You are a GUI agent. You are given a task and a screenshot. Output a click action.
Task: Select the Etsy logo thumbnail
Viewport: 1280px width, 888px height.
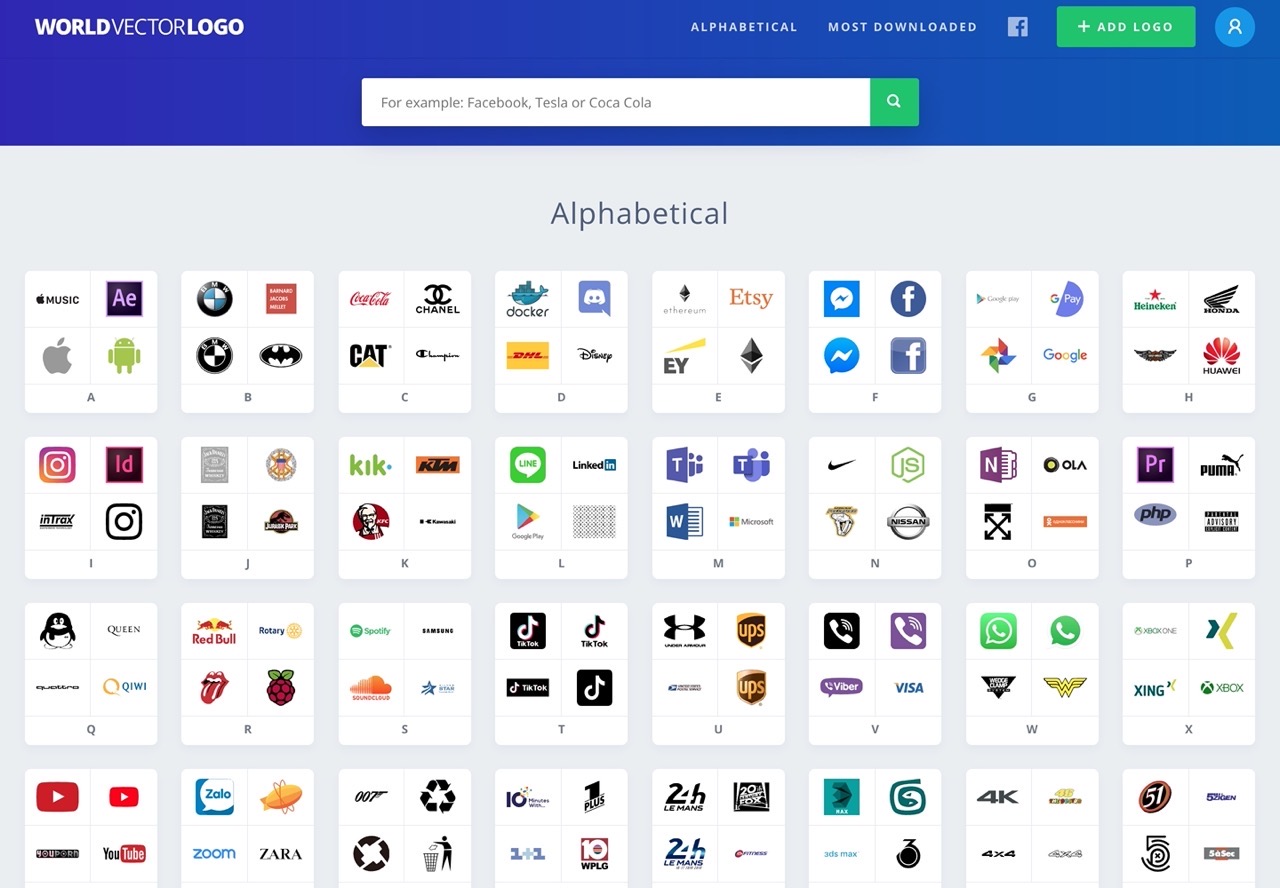click(751, 298)
